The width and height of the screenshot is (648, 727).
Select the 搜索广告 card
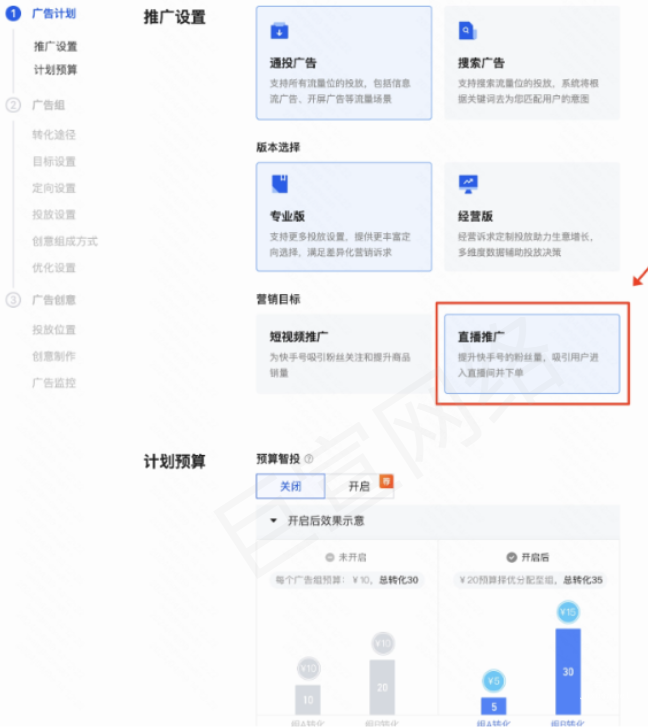tap(532, 63)
